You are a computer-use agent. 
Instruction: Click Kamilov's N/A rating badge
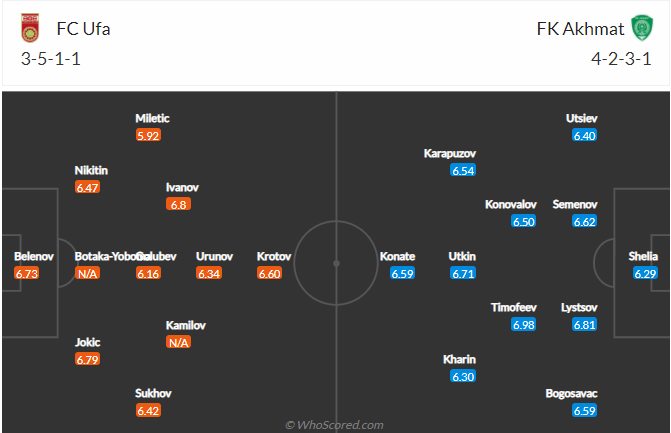click(178, 342)
